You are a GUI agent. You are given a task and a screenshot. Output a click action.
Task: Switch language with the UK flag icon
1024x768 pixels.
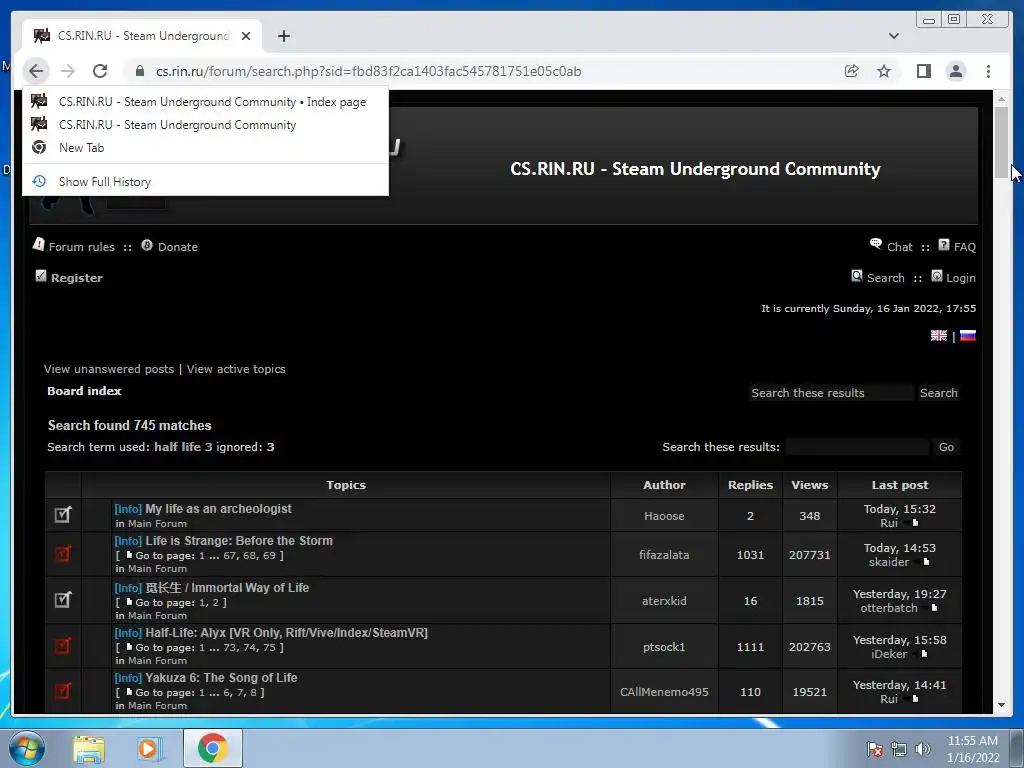tap(938, 336)
